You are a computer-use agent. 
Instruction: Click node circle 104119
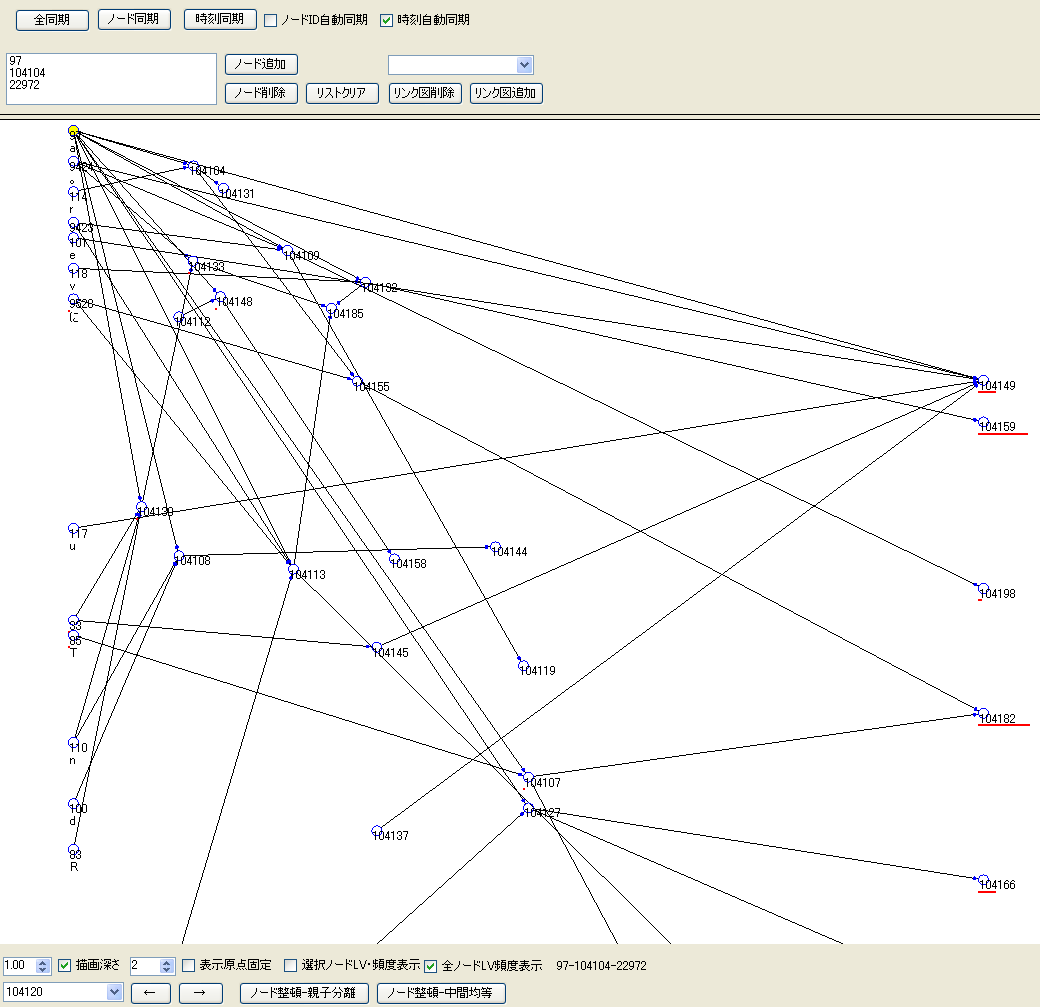pos(523,665)
